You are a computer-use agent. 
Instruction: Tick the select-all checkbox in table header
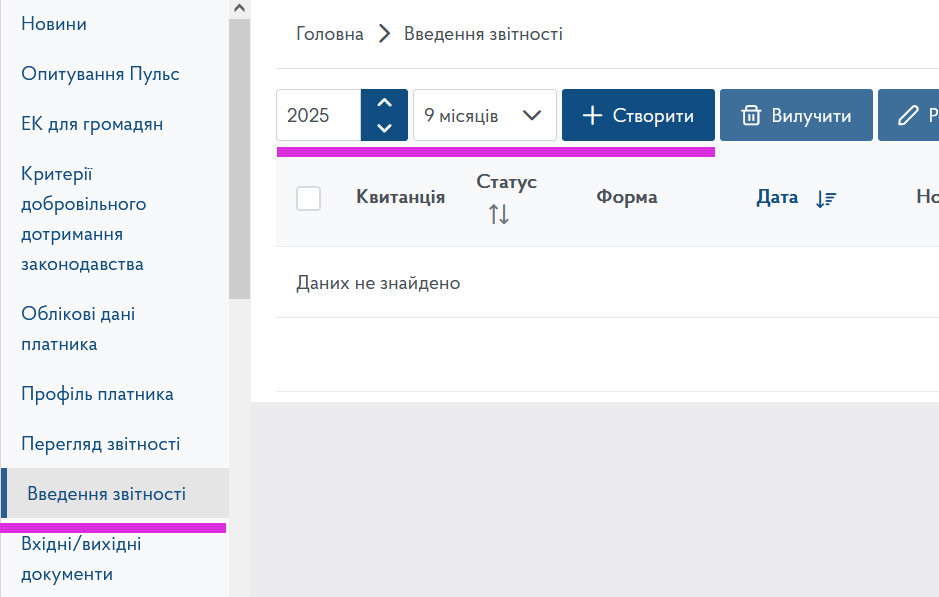pyautogui.click(x=309, y=198)
